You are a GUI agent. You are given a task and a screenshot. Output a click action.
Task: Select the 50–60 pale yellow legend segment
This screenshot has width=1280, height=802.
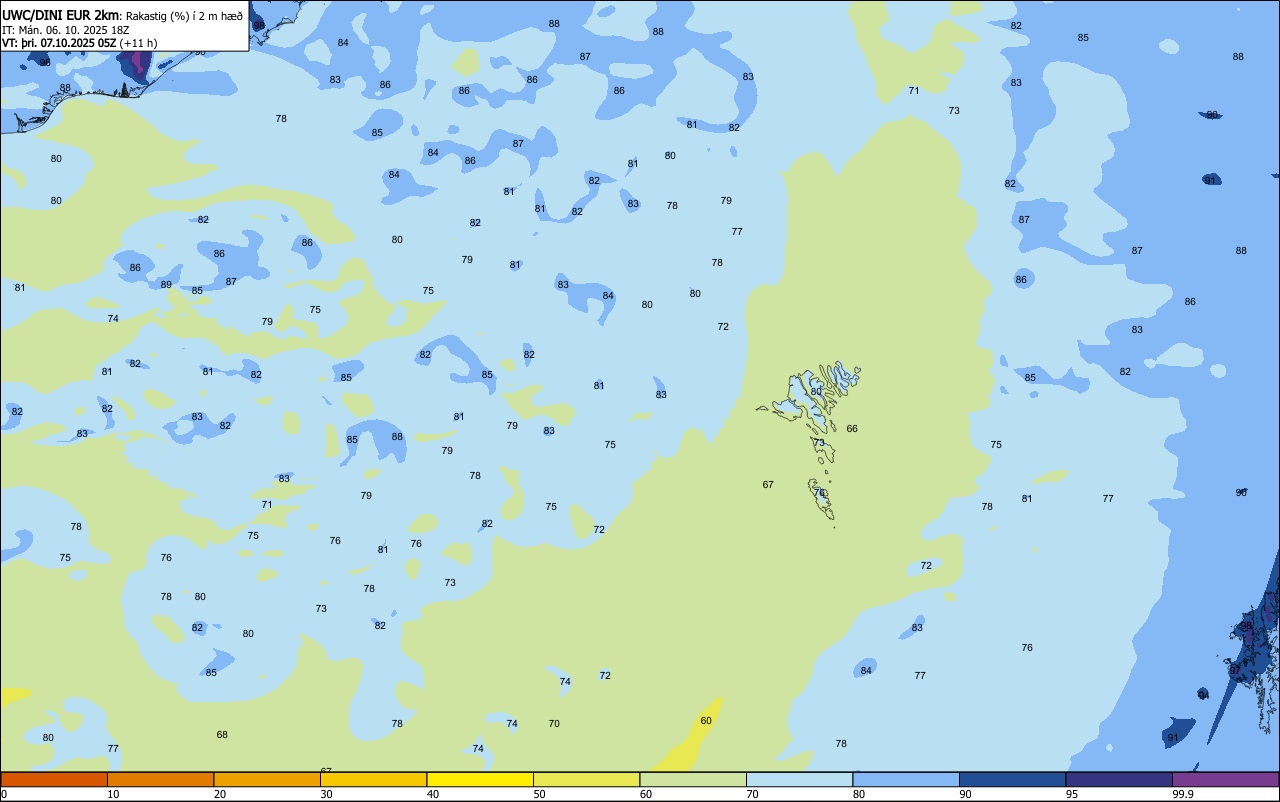(586, 779)
